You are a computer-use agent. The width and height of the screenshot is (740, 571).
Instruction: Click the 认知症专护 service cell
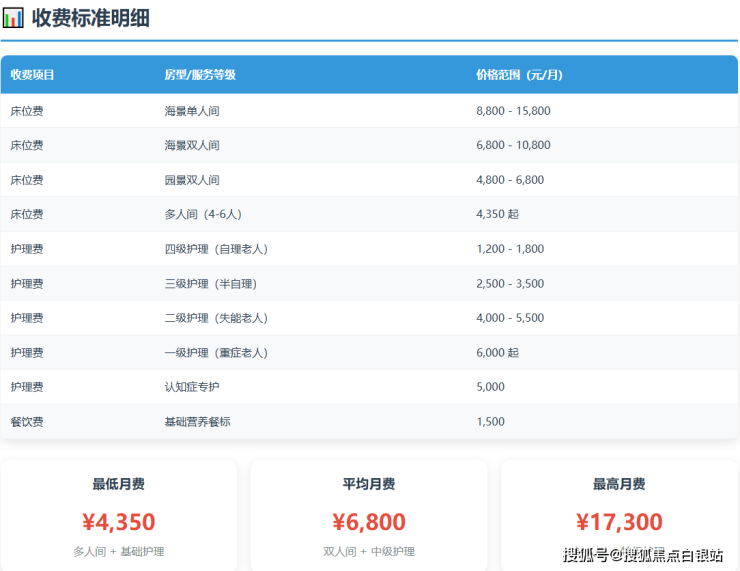191,387
